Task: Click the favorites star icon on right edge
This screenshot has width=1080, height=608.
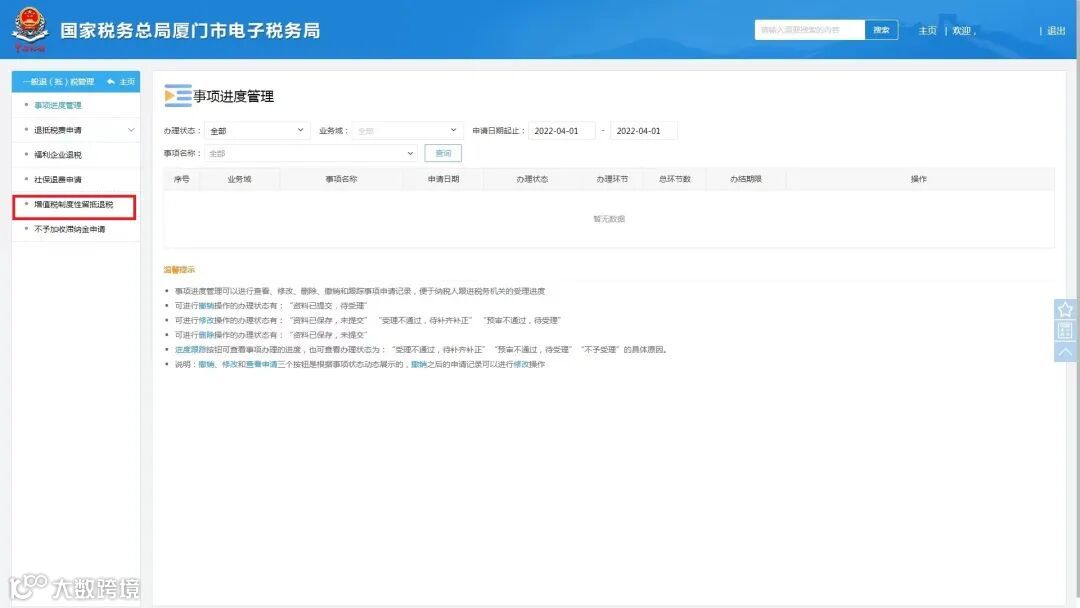Action: [1065, 309]
